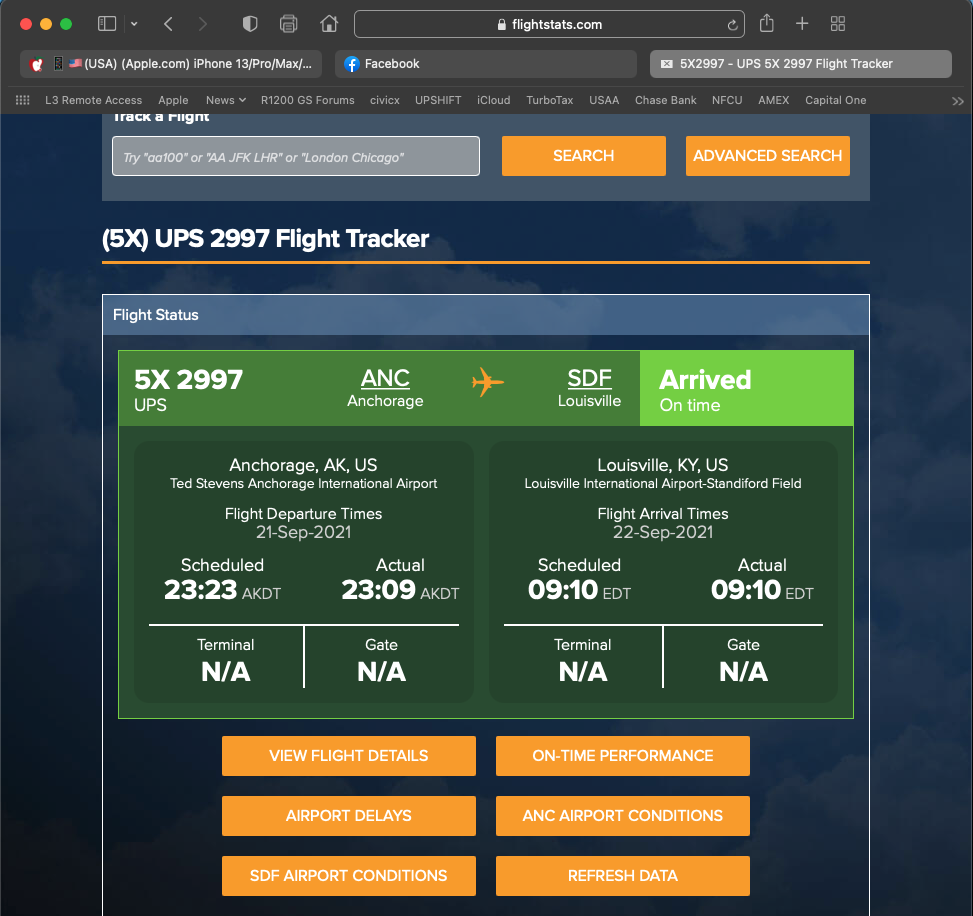Click ON-TIME PERFORMANCE button
The width and height of the screenshot is (973, 916).
(622, 756)
